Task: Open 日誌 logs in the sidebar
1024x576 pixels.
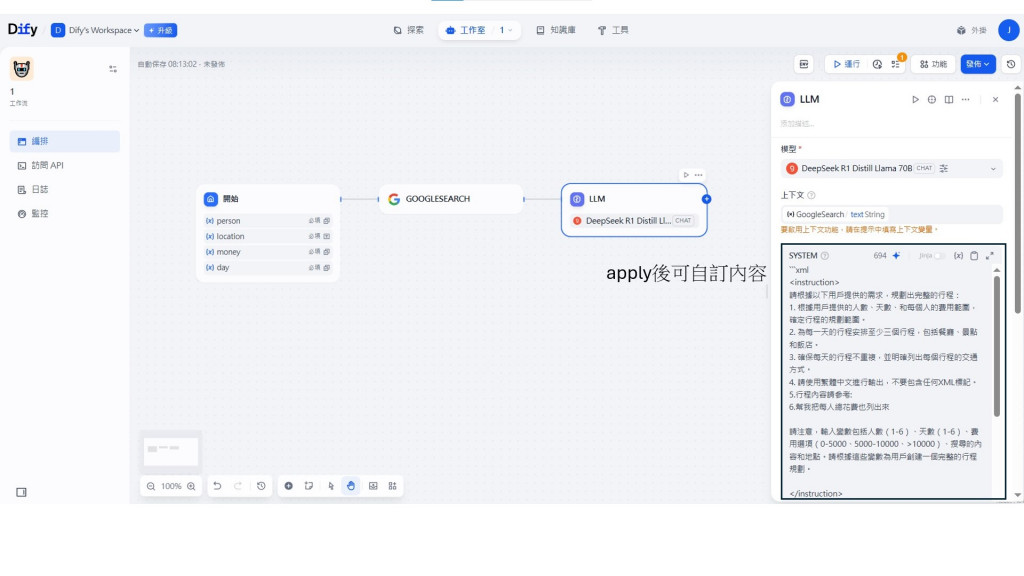Action: pos(65,189)
